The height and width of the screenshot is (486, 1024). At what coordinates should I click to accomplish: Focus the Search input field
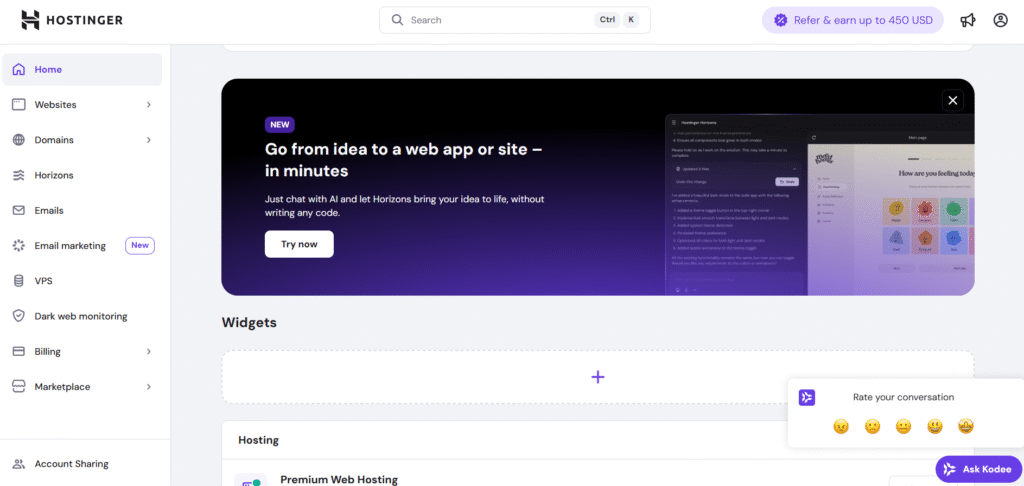pos(515,20)
